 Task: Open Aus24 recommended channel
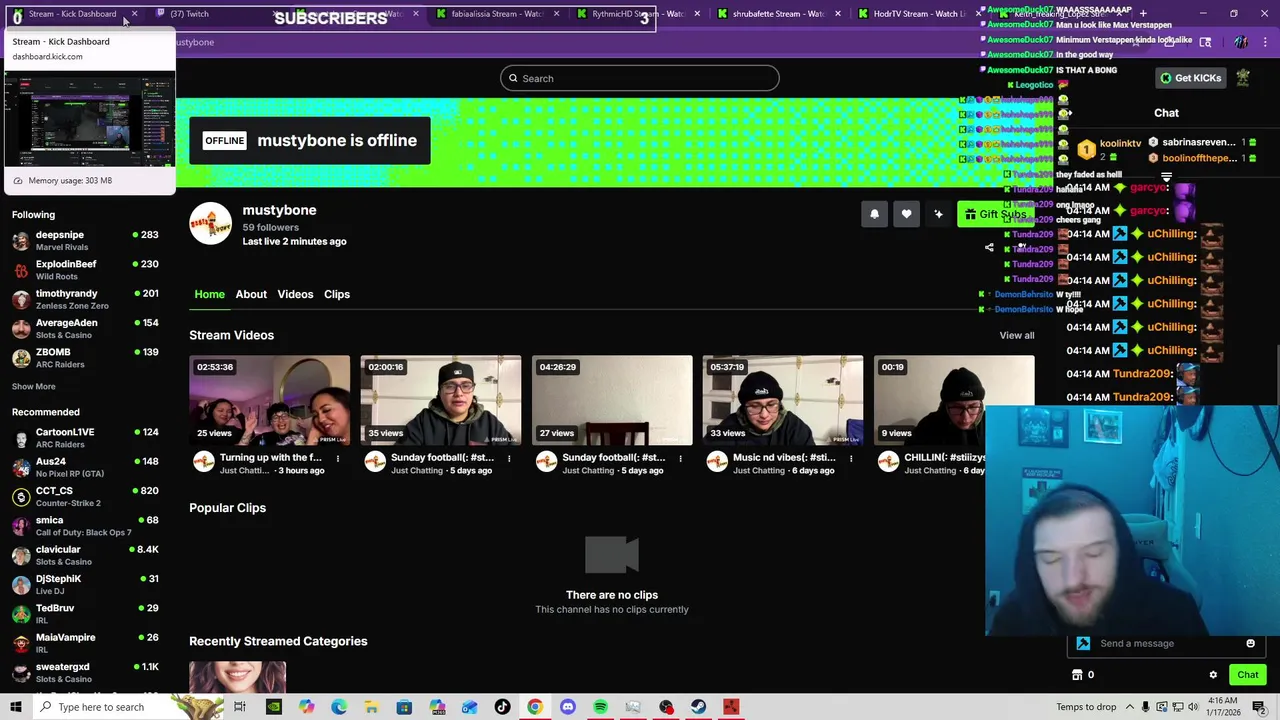pos(86,467)
